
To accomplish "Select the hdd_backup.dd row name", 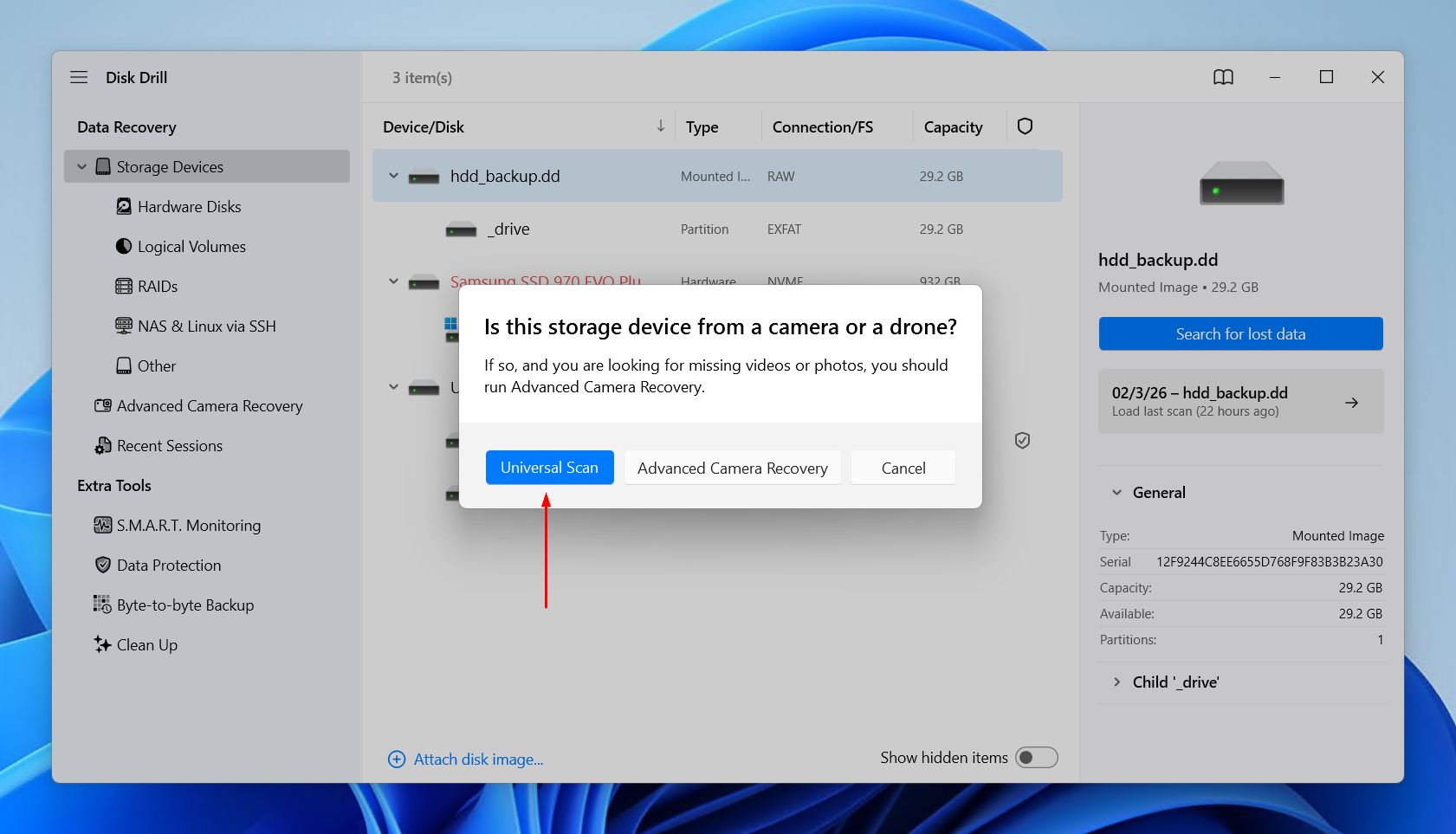I will [x=505, y=176].
